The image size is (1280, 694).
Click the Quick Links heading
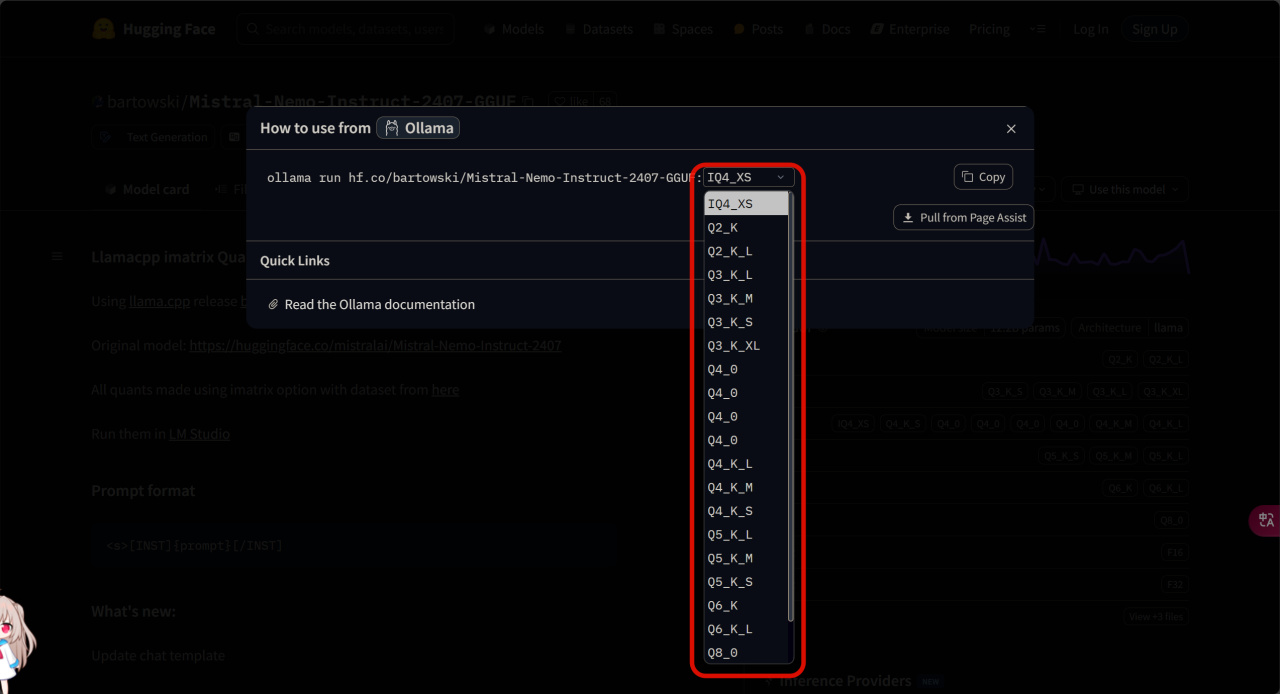[295, 260]
